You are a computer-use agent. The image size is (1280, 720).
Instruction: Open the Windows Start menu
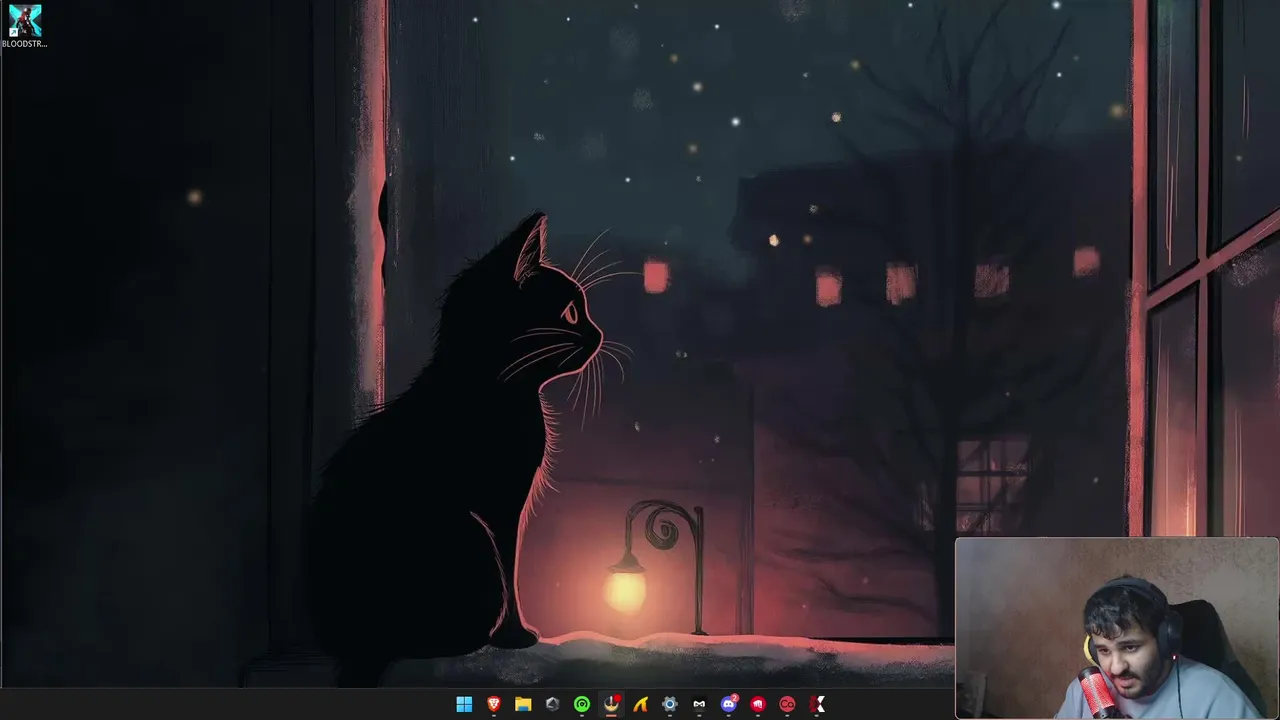pos(464,704)
